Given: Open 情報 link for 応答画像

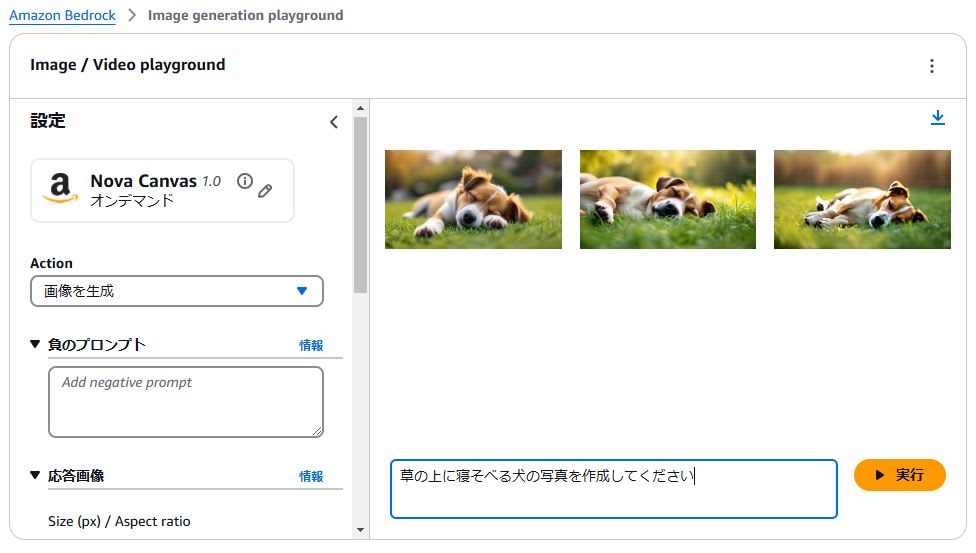Looking at the screenshot, I should 311,476.
